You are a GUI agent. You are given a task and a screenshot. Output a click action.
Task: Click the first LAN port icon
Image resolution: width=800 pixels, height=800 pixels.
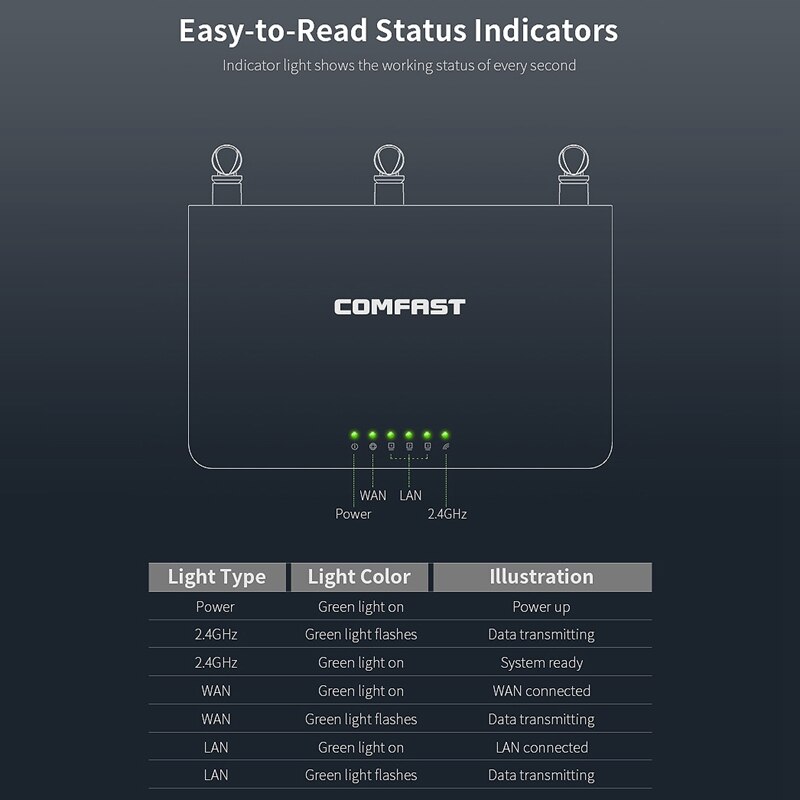click(391, 447)
